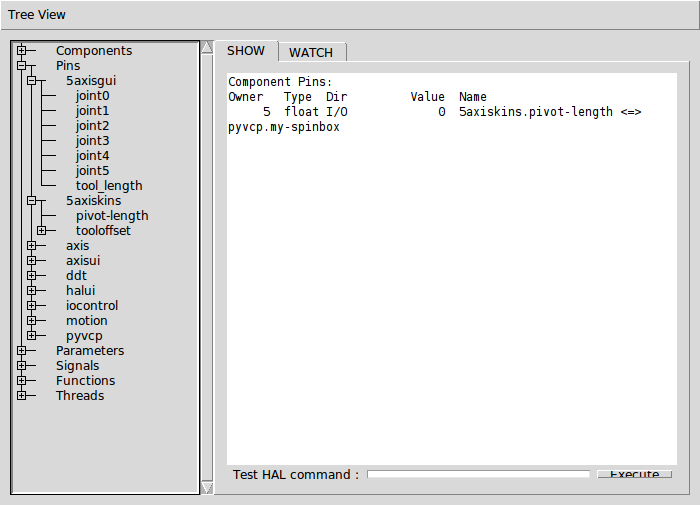Image resolution: width=700 pixels, height=505 pixels.
Task: Expand the Parameters node
Action: 21,351
